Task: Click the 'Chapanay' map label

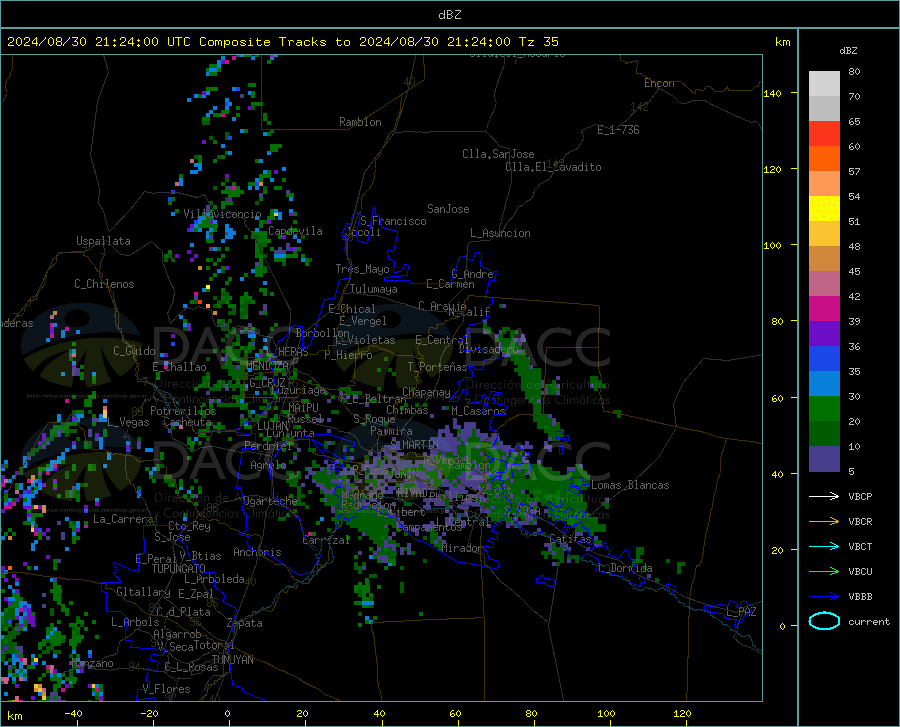Action: tap(426, 392)
